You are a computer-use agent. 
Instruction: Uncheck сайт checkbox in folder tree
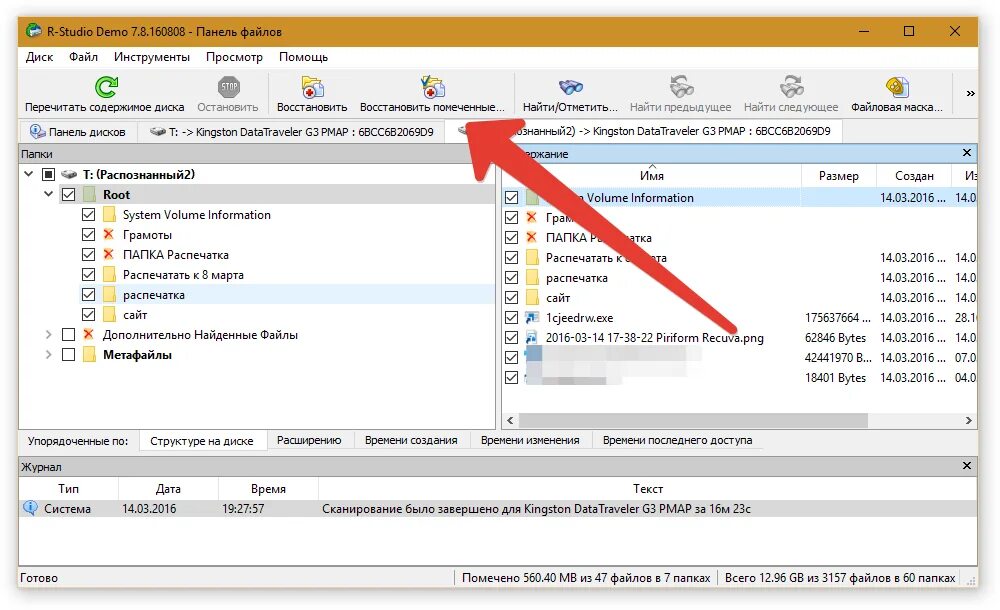tap(89, 315)
